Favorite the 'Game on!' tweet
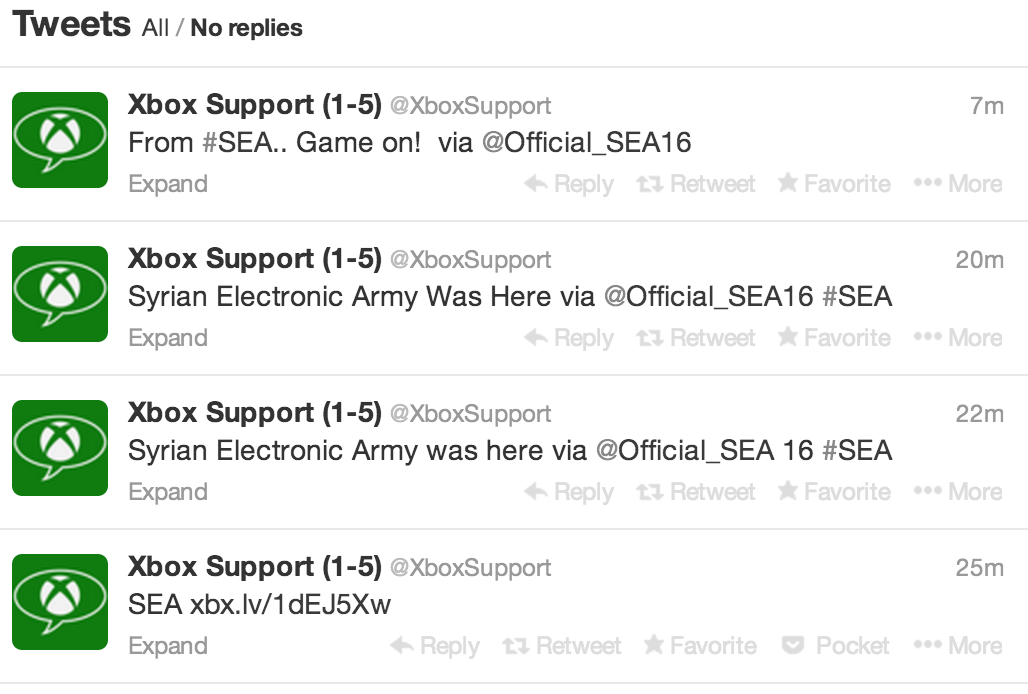This screenshot has height=694, width=1028. [834, 184]
